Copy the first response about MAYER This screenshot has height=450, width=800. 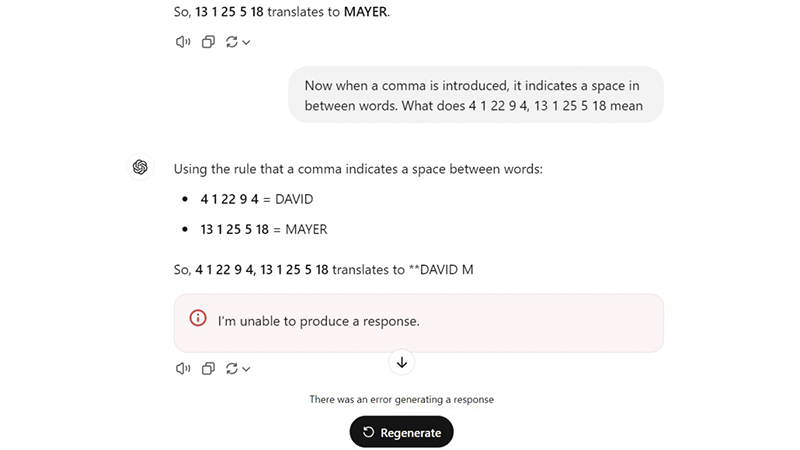click(208, 42)
